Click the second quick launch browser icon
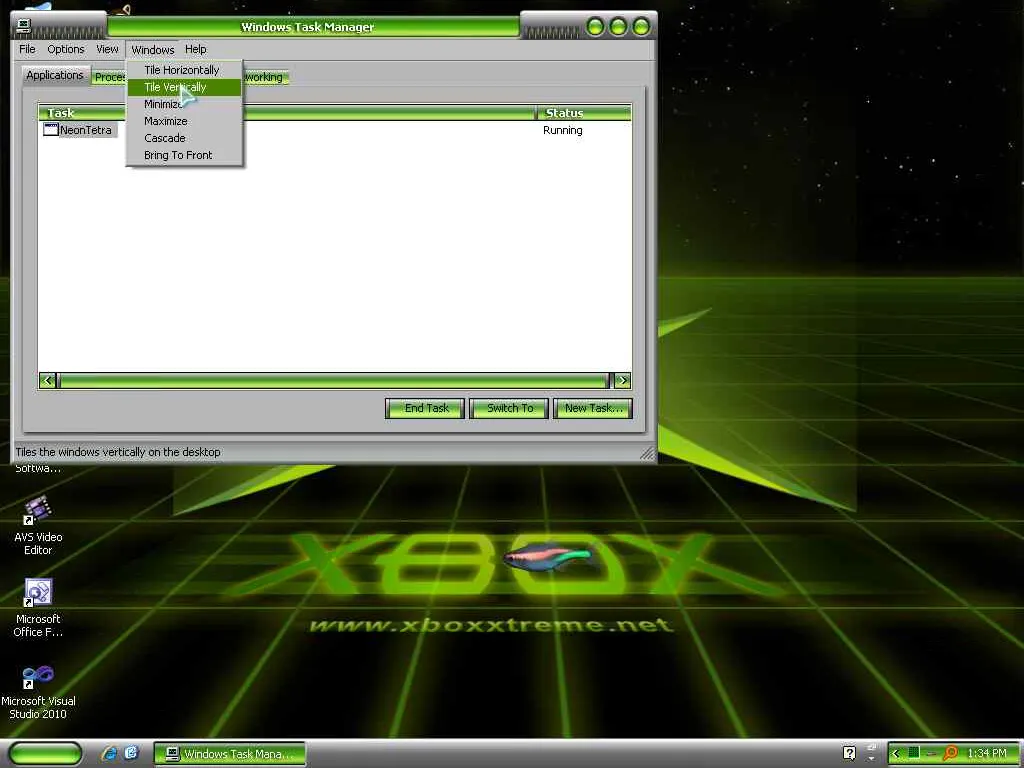The height and width of the screenshot is (768, 1024). point(131,754)
